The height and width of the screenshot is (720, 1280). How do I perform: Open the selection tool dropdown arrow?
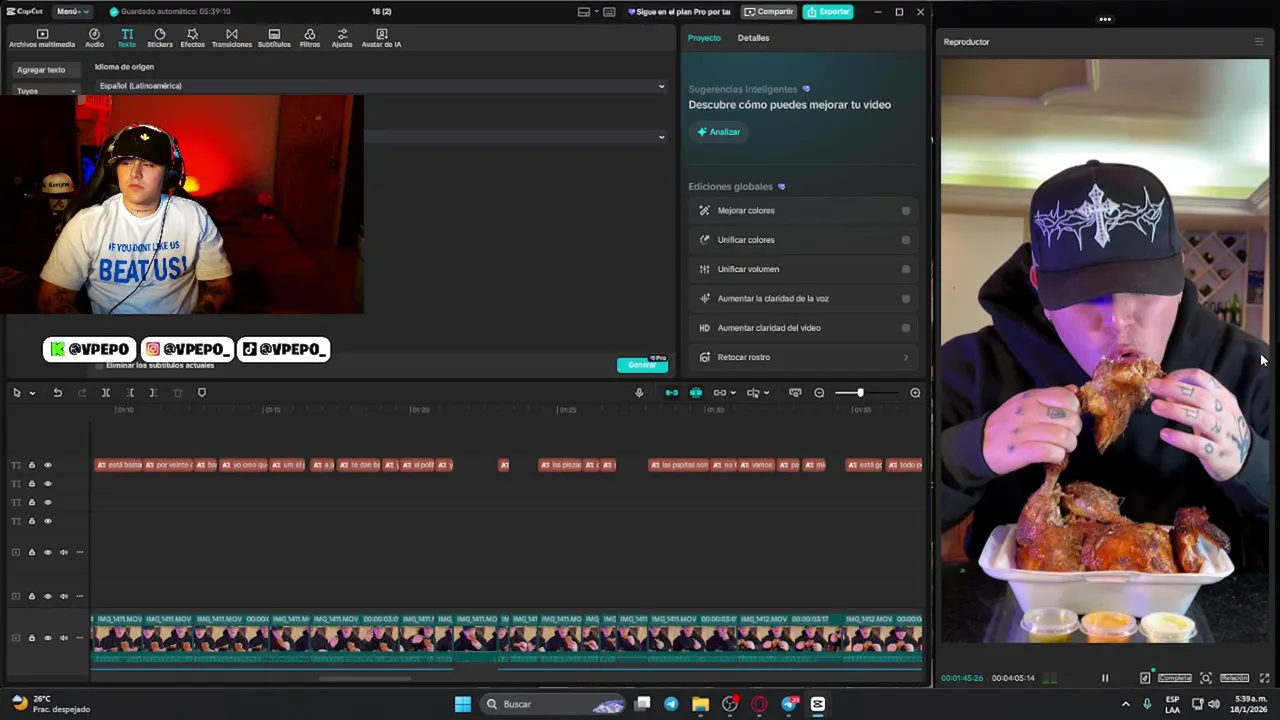click(x=32, y=393)
